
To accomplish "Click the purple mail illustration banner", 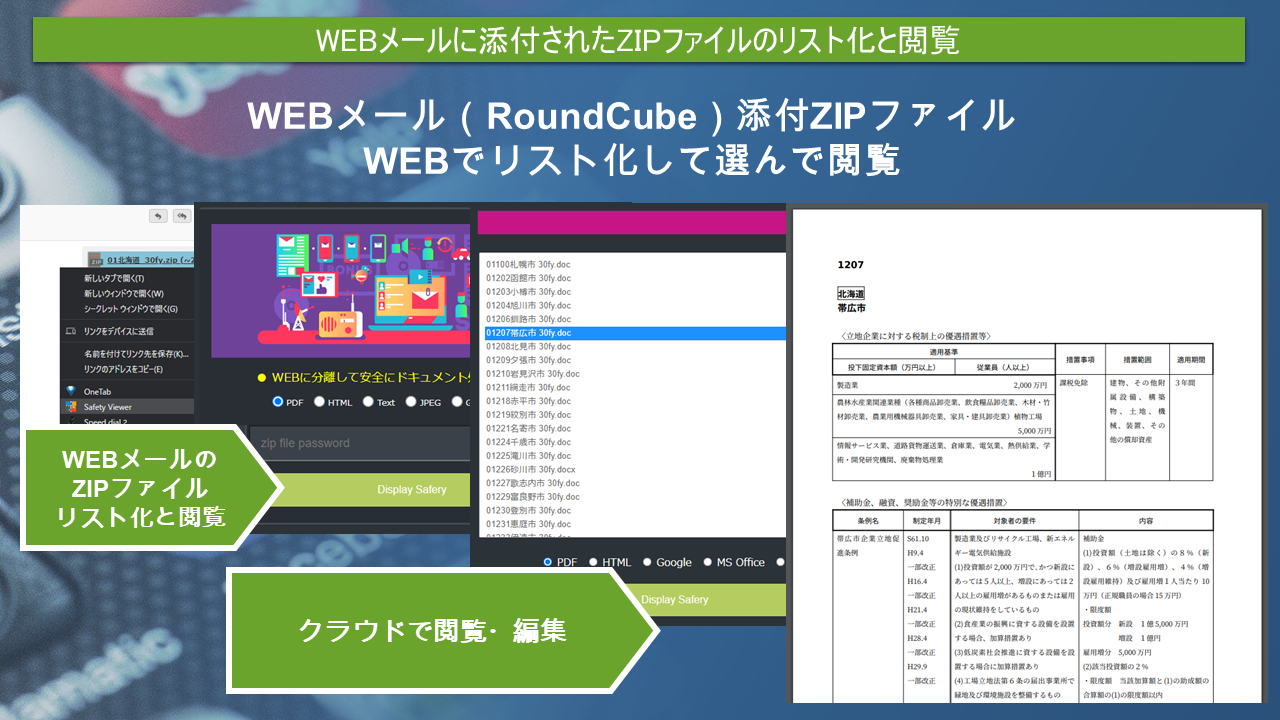I will pos(341,291).
